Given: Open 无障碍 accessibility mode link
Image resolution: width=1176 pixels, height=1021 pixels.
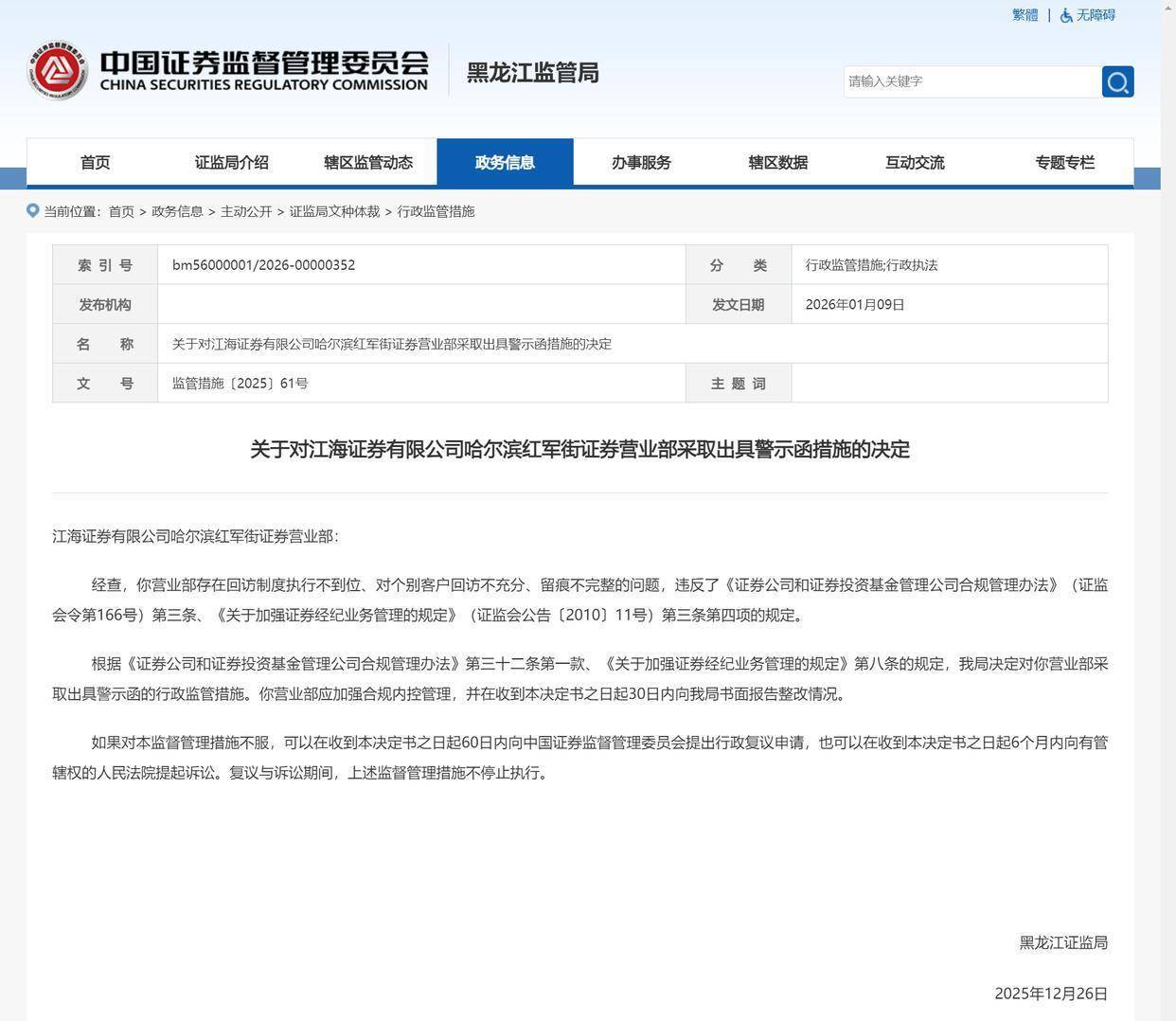Looking at the screenshot, I should click(1096, 15).
